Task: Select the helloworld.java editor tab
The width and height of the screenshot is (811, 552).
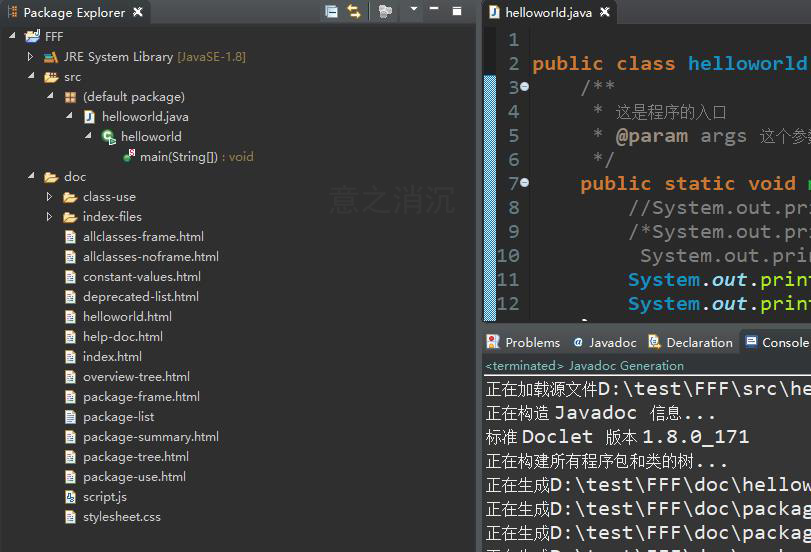Action: 548,12
